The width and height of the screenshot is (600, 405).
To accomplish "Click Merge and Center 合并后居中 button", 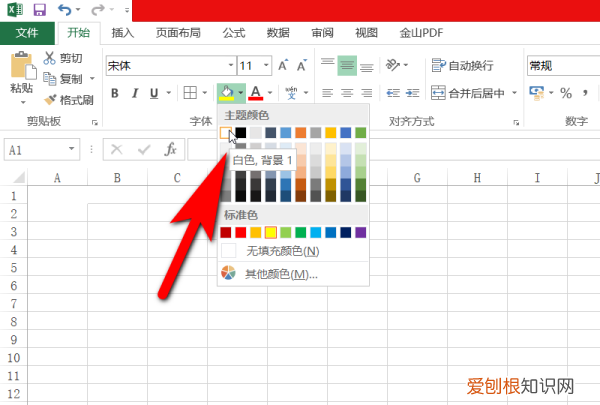I will pyautogui.click(x=468, y=93).
